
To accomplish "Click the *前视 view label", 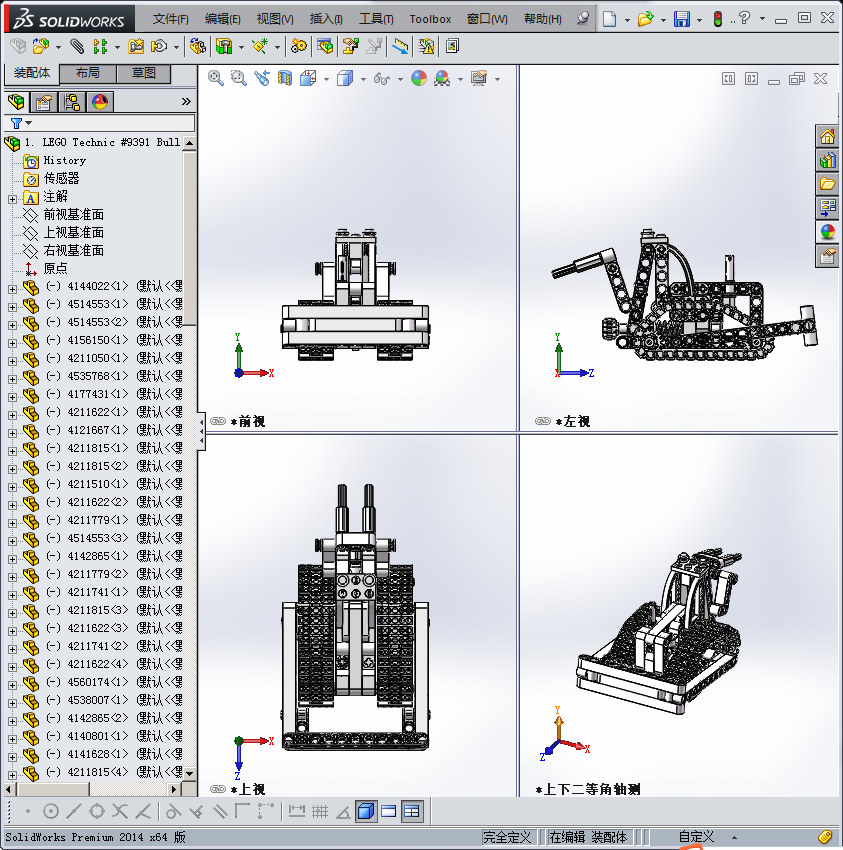I will coord(248,421).
